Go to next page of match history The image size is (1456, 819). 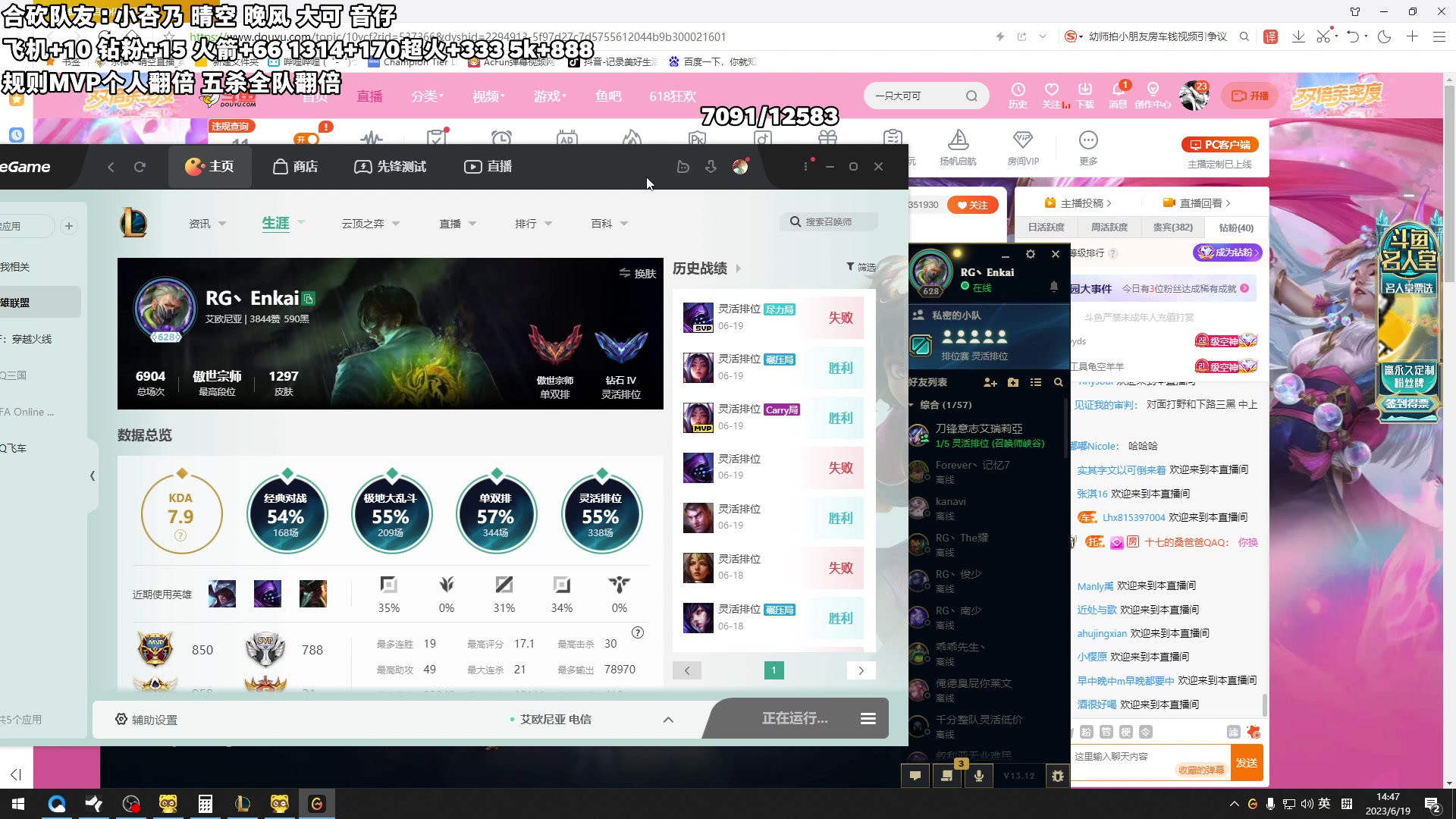[861, 670]
